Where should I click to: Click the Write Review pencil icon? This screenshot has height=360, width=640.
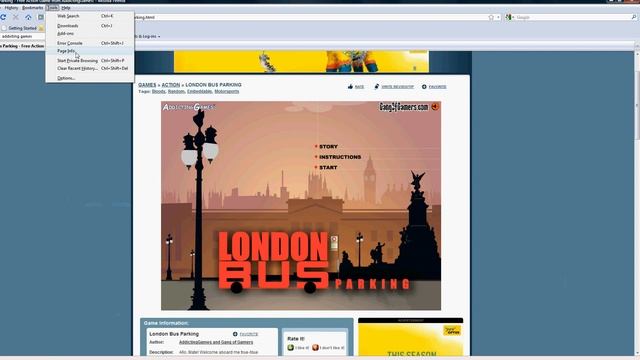pos(377,87)
